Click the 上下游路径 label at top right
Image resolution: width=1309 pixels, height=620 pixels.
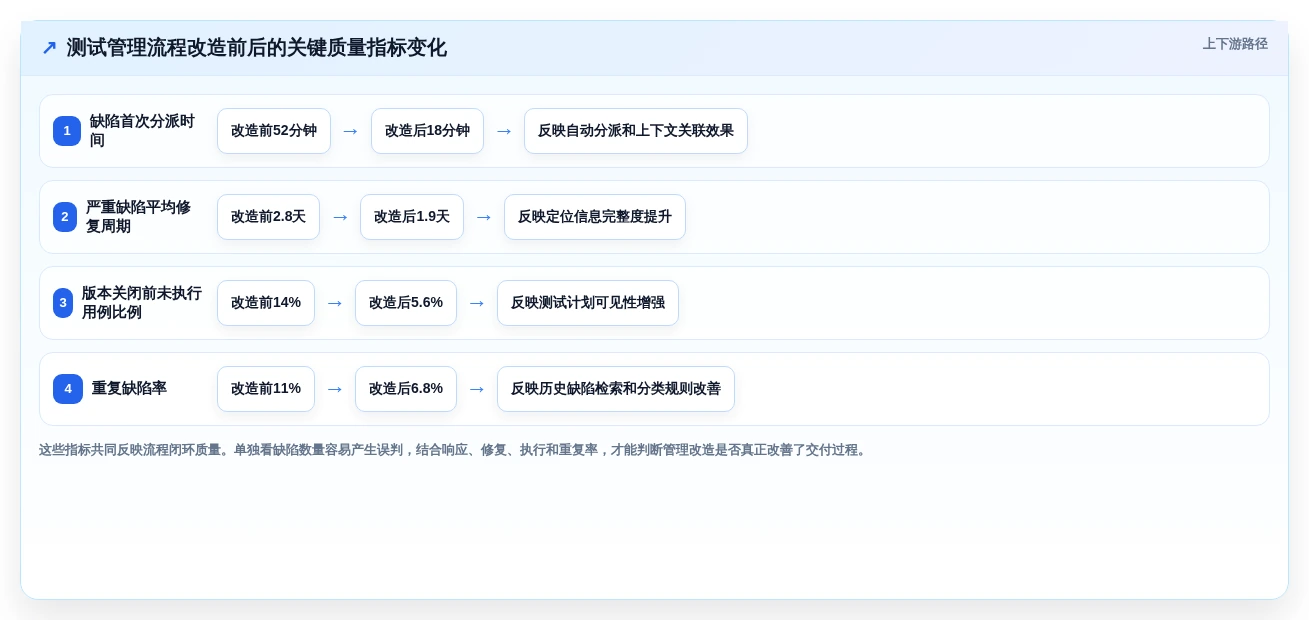tap(1235, 44)
